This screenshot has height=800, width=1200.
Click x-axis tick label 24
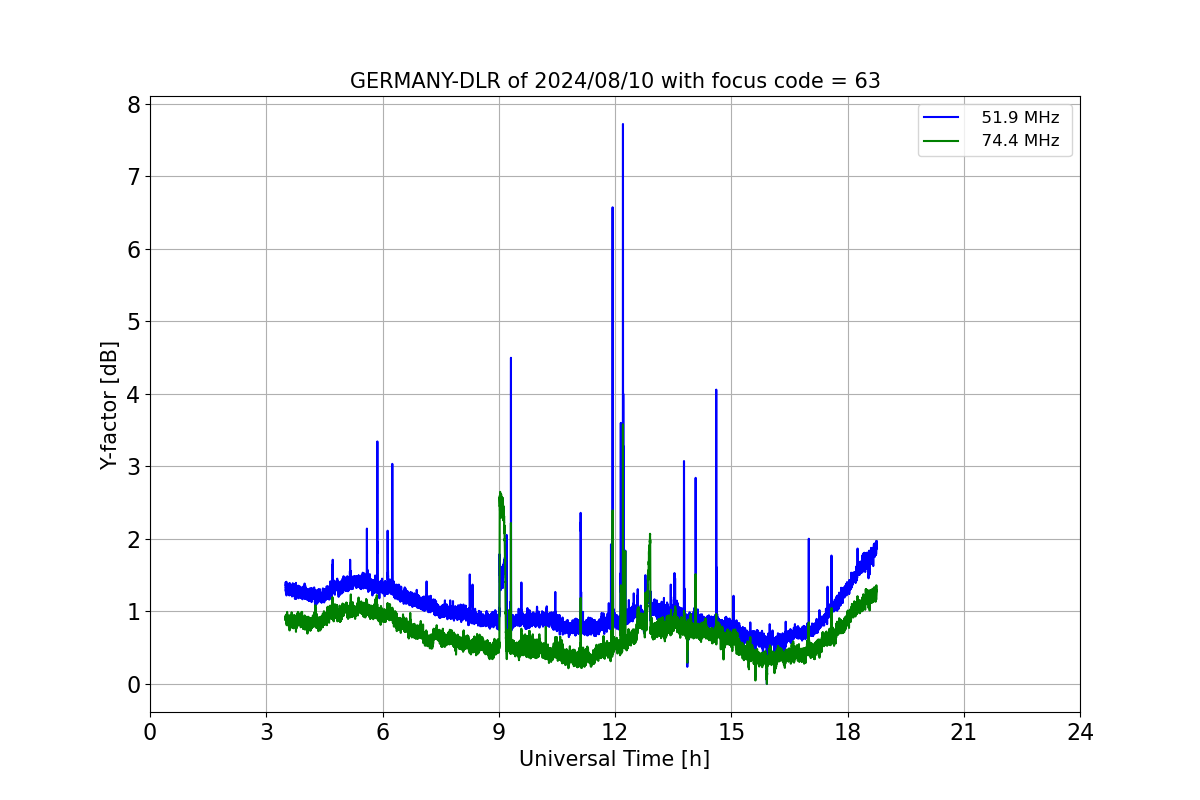pyautogui.click(x=1080, y=732)
